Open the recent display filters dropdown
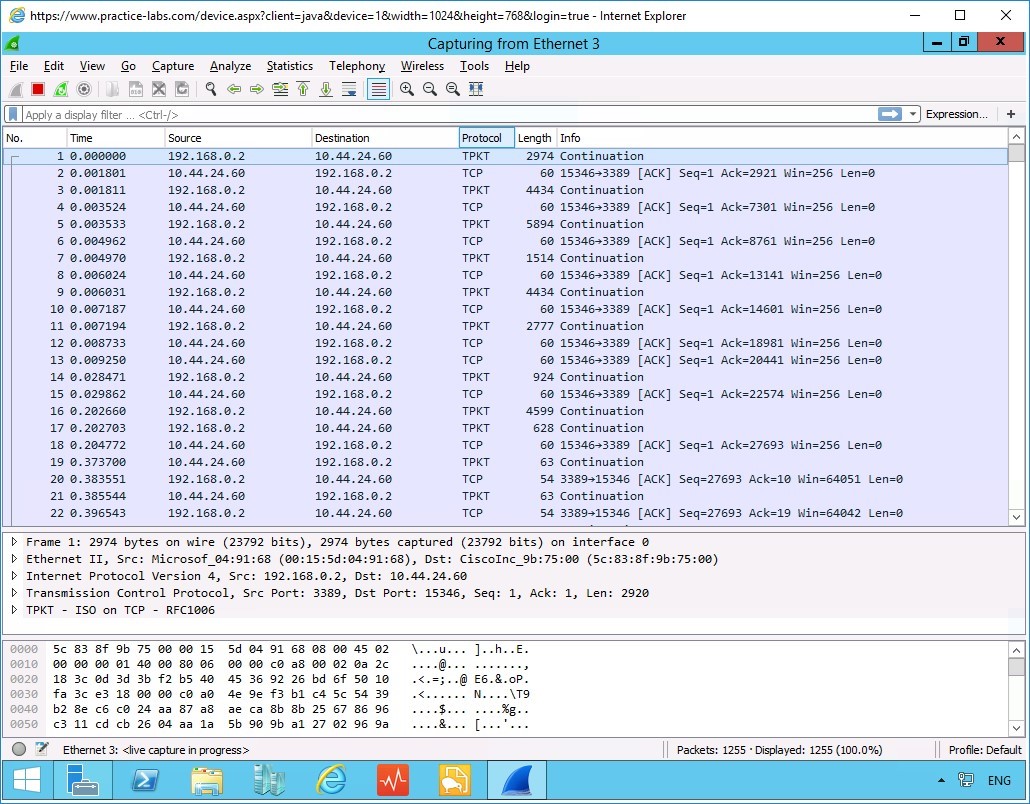Screen dimensions: 1030x804 pos(912,114)
